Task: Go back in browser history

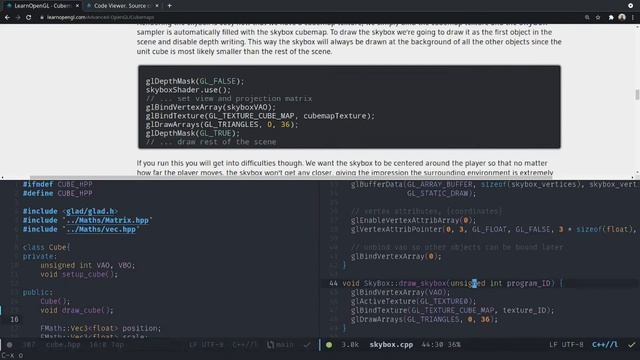Action: pos(7,18)
